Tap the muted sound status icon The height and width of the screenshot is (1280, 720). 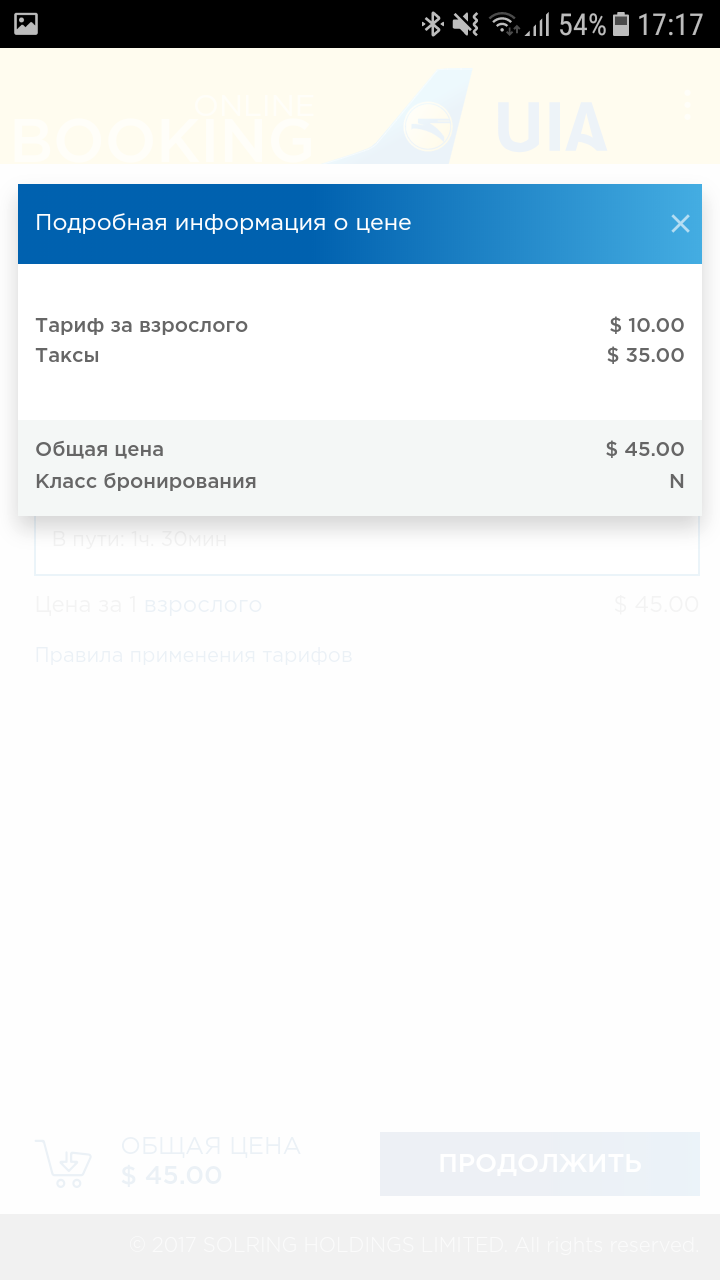(x=465, y=24)
